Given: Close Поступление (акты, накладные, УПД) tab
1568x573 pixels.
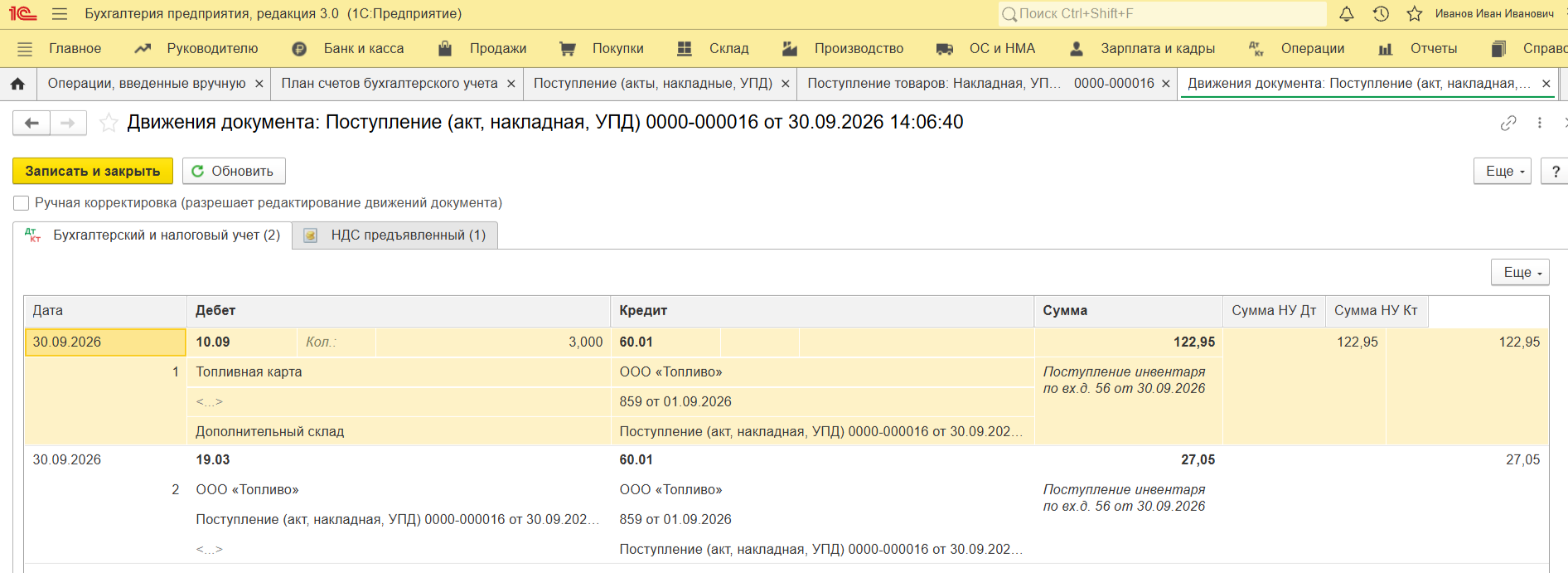Looking at the screenshot, I should click(786, 84).
